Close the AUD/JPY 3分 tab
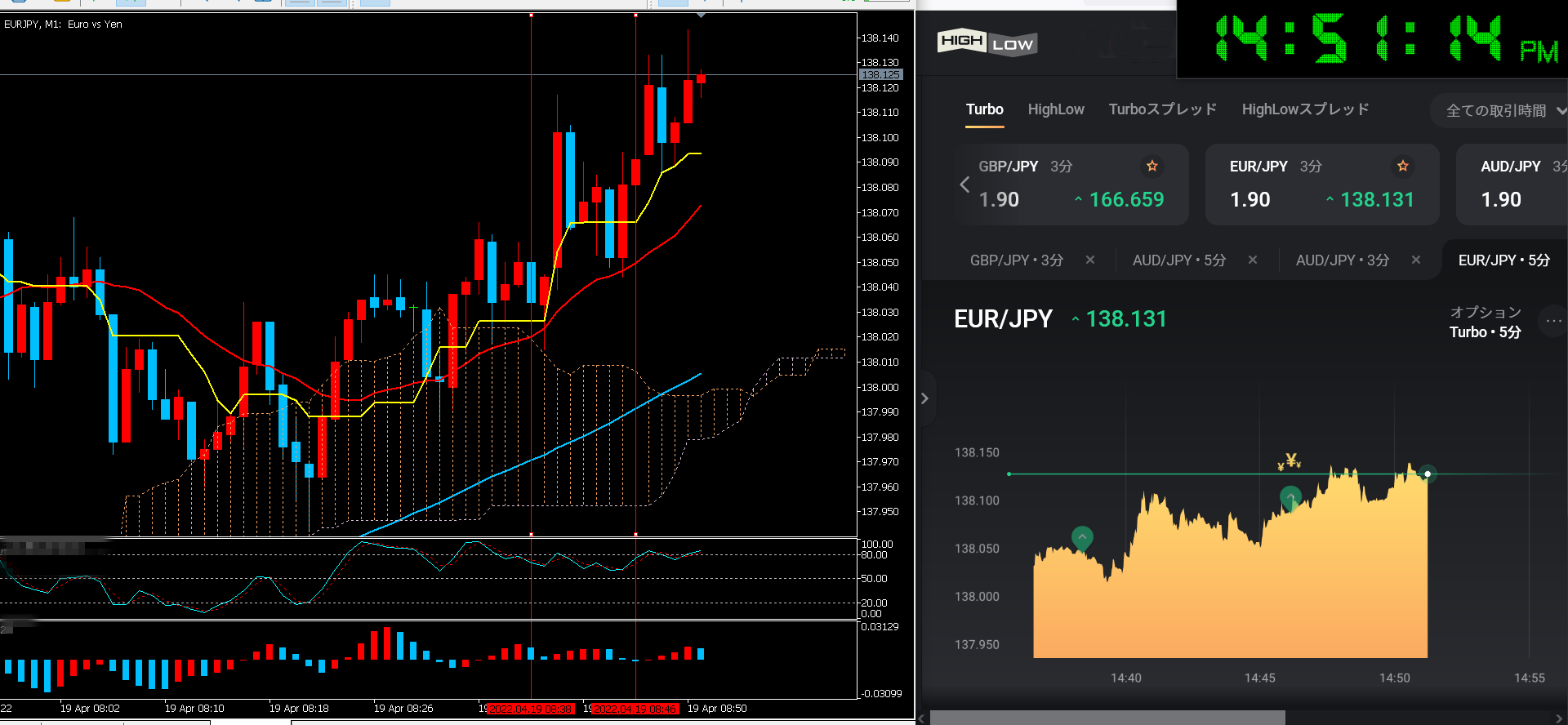 tap(1415, 260)
